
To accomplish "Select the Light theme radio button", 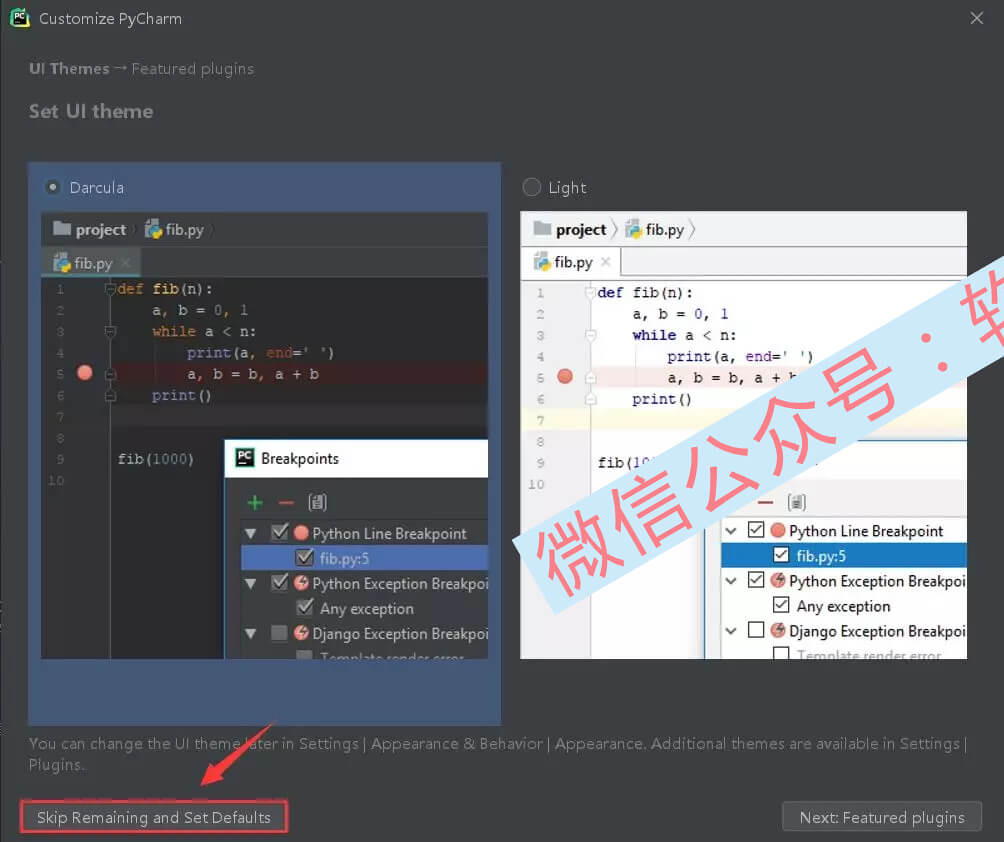I will [x=531, y=187].
